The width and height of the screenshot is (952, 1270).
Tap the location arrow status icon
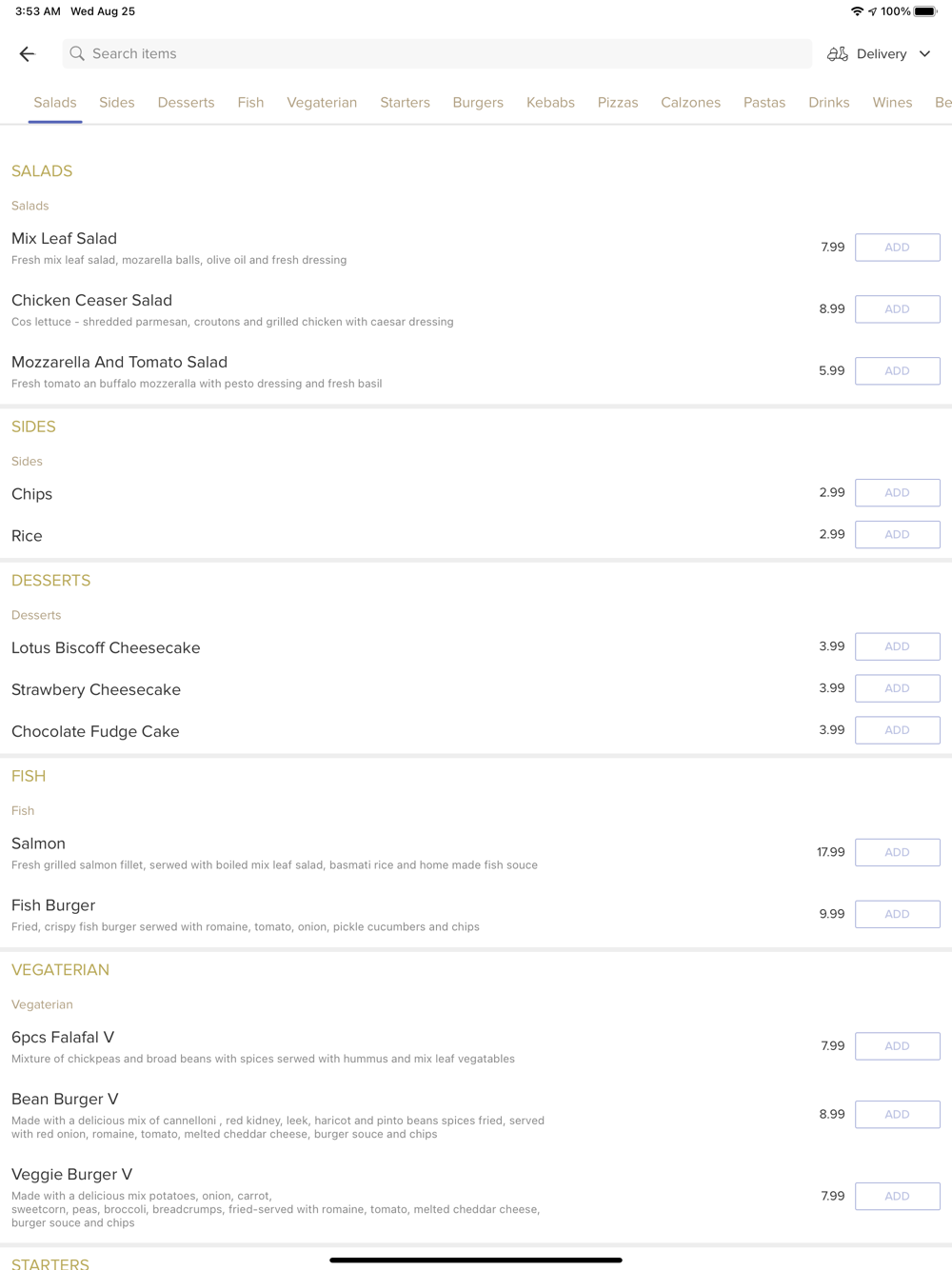872,11
